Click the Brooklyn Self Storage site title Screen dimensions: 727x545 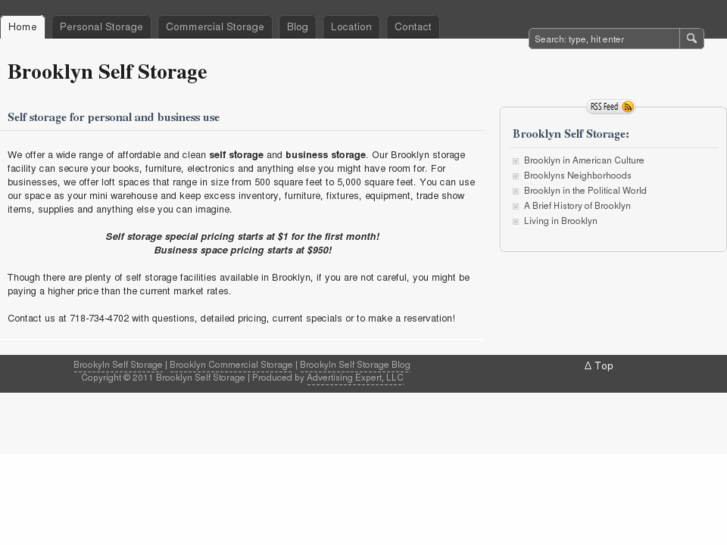click(x=107, y=72)
